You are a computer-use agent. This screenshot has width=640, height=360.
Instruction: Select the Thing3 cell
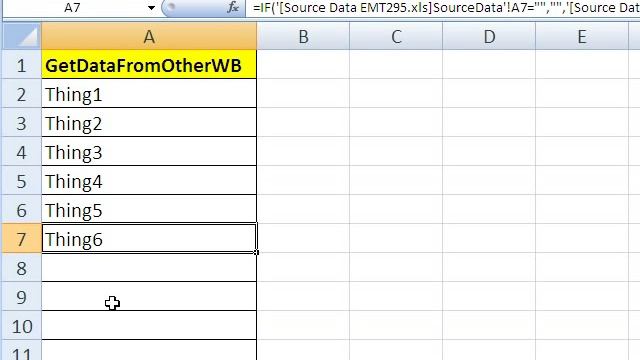149,152
